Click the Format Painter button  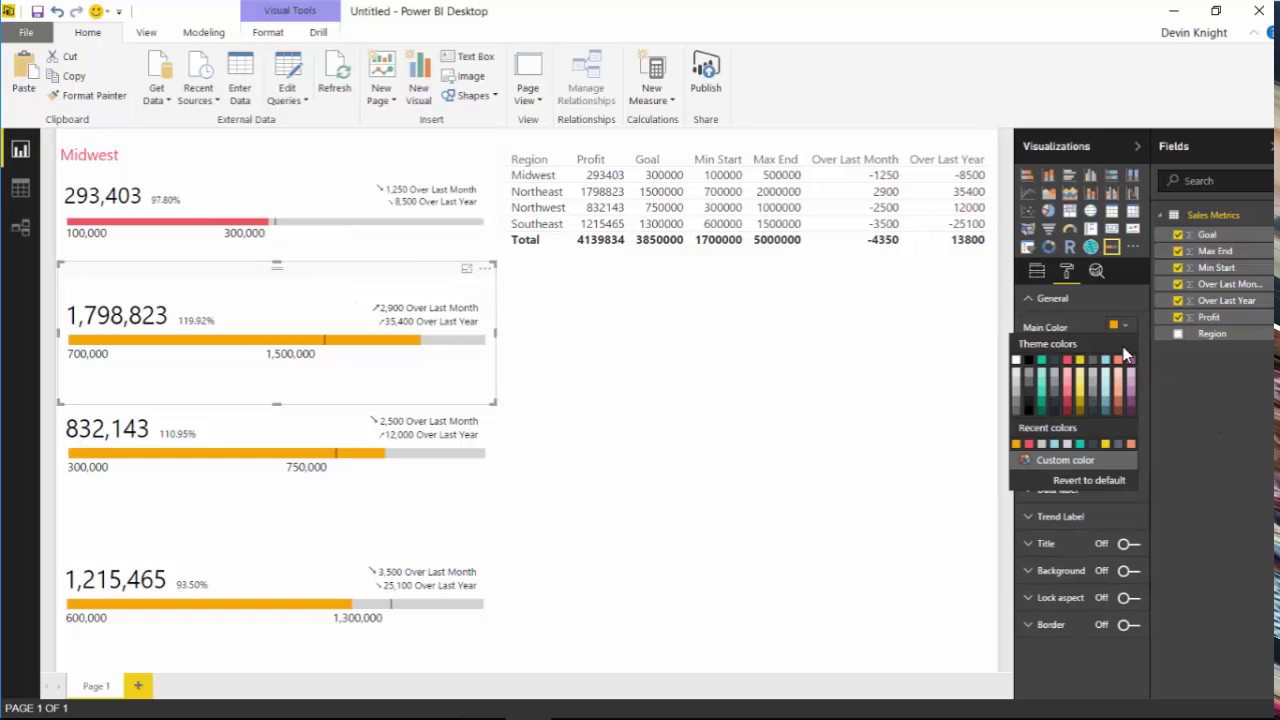click(x=87, y=96)
